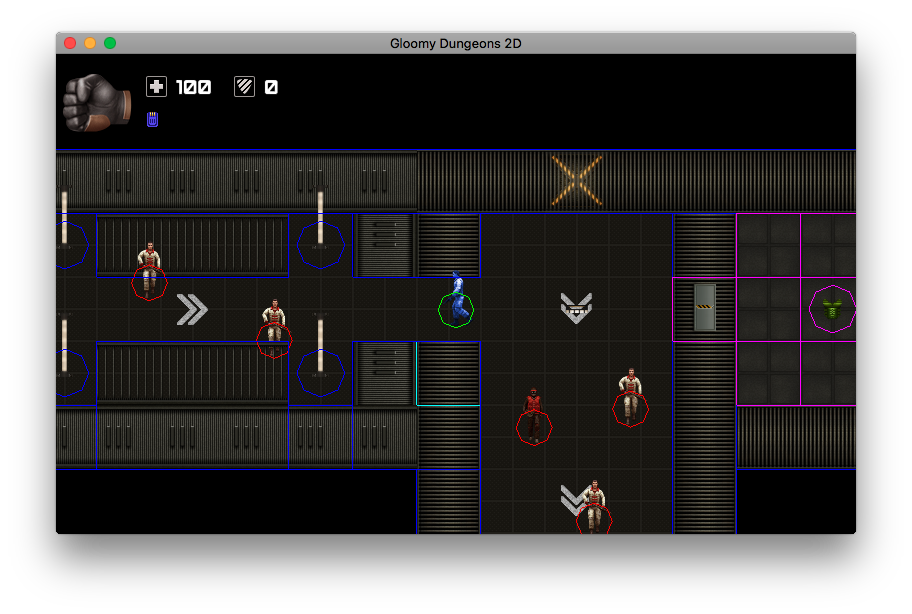Click the blue player character
Image resolution: width=912 pixels, height=614 pixels.
pos(457,299)
